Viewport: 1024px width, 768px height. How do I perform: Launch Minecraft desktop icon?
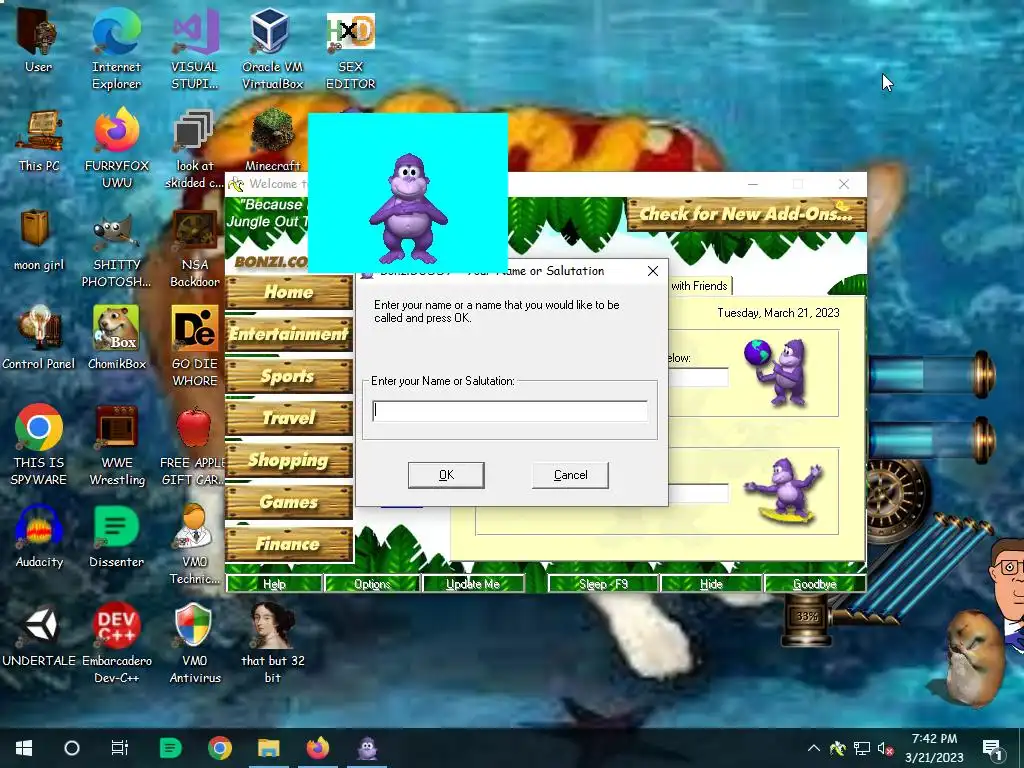pyautogui.click(x=272, y=140)
